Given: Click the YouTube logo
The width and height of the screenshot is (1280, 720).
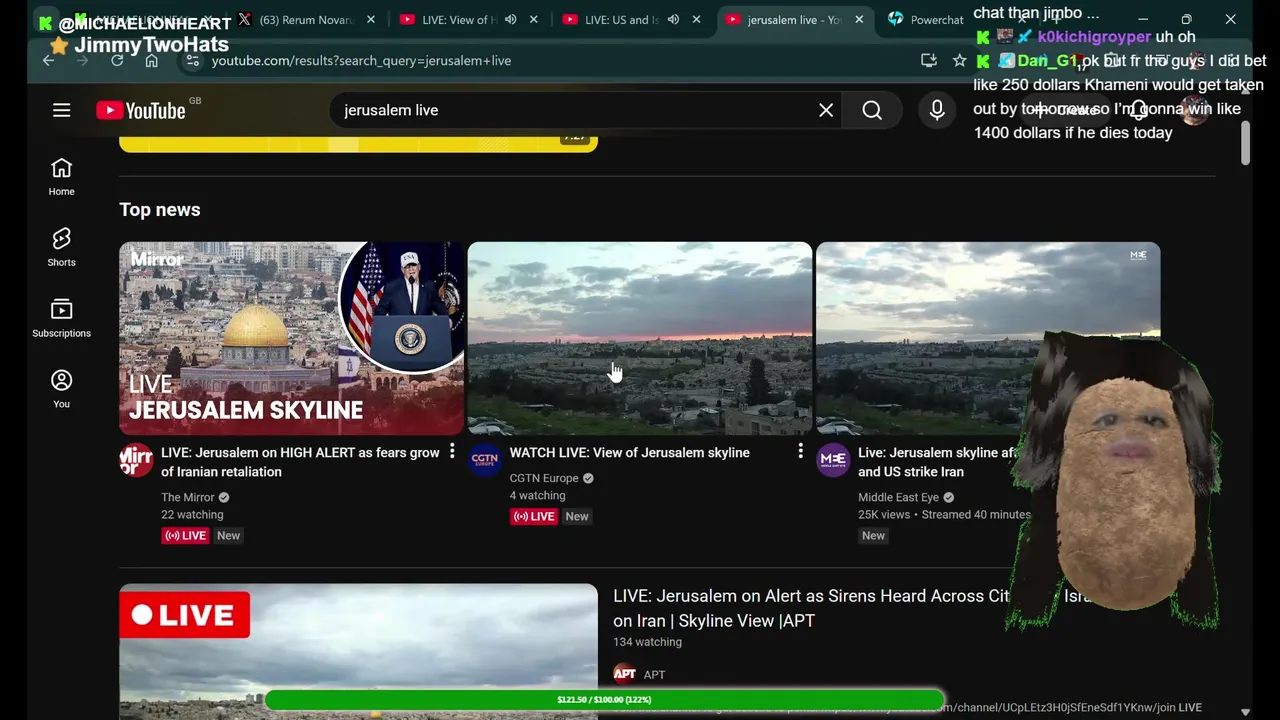Looking at the screenshot, I should coord(141,110).
